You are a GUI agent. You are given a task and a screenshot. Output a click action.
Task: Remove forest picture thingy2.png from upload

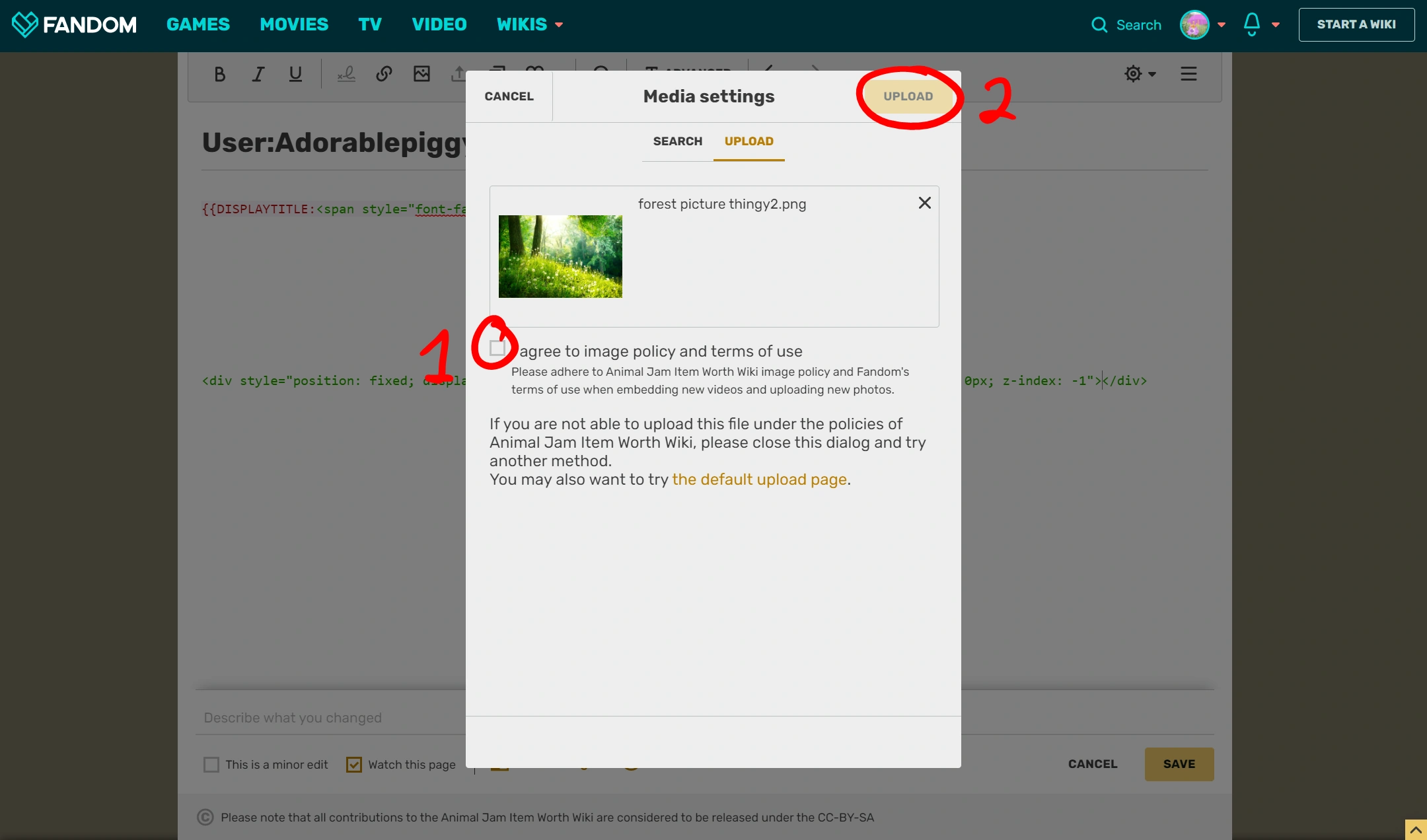[x=924, y=203]
